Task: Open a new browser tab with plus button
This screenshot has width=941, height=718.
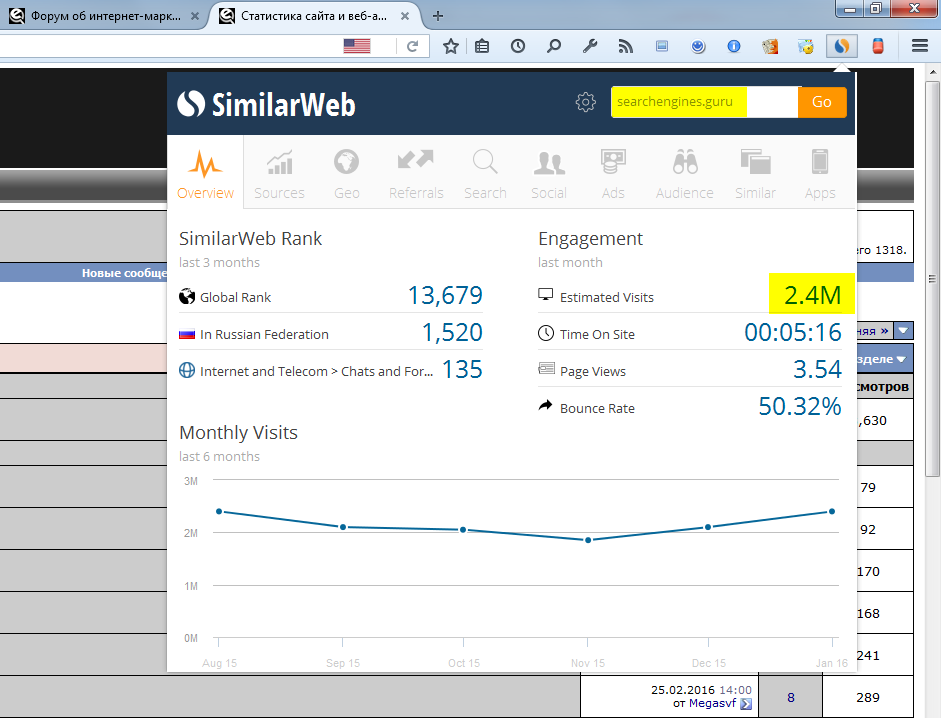Action: pyautogui.click(x=438, y=16)
